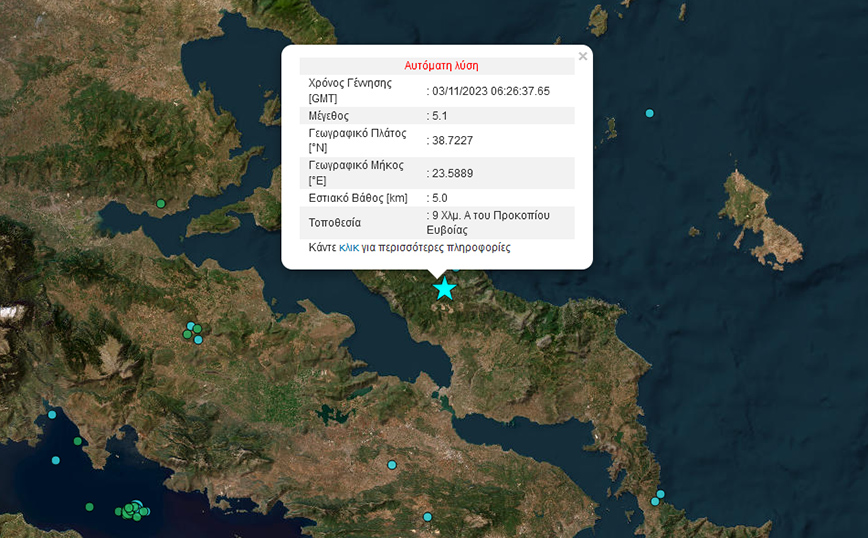Select the lone green marker on the coast left of the popup

tap(161, 204)
